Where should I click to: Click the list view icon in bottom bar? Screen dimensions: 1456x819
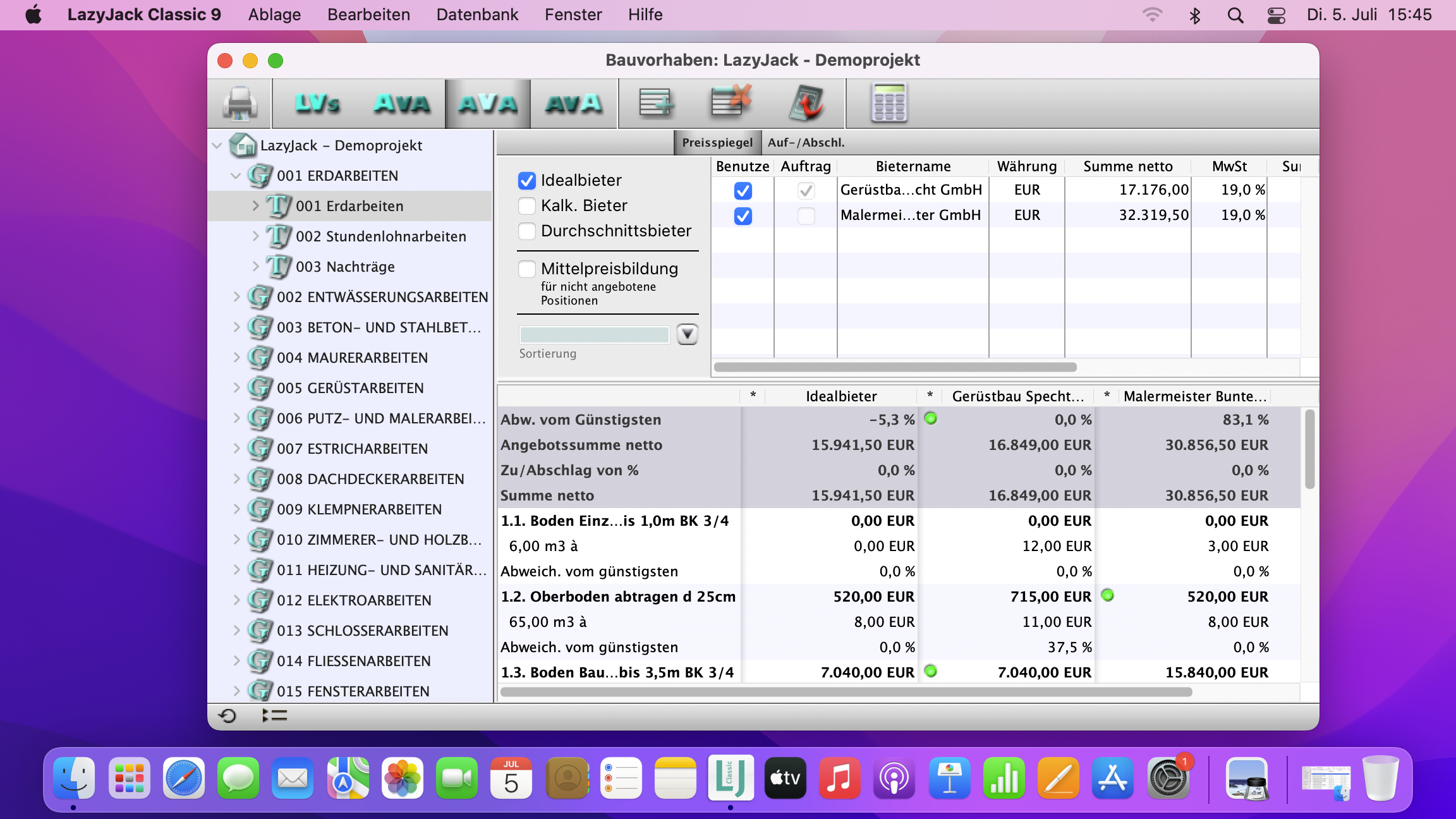tap(275, 715)
